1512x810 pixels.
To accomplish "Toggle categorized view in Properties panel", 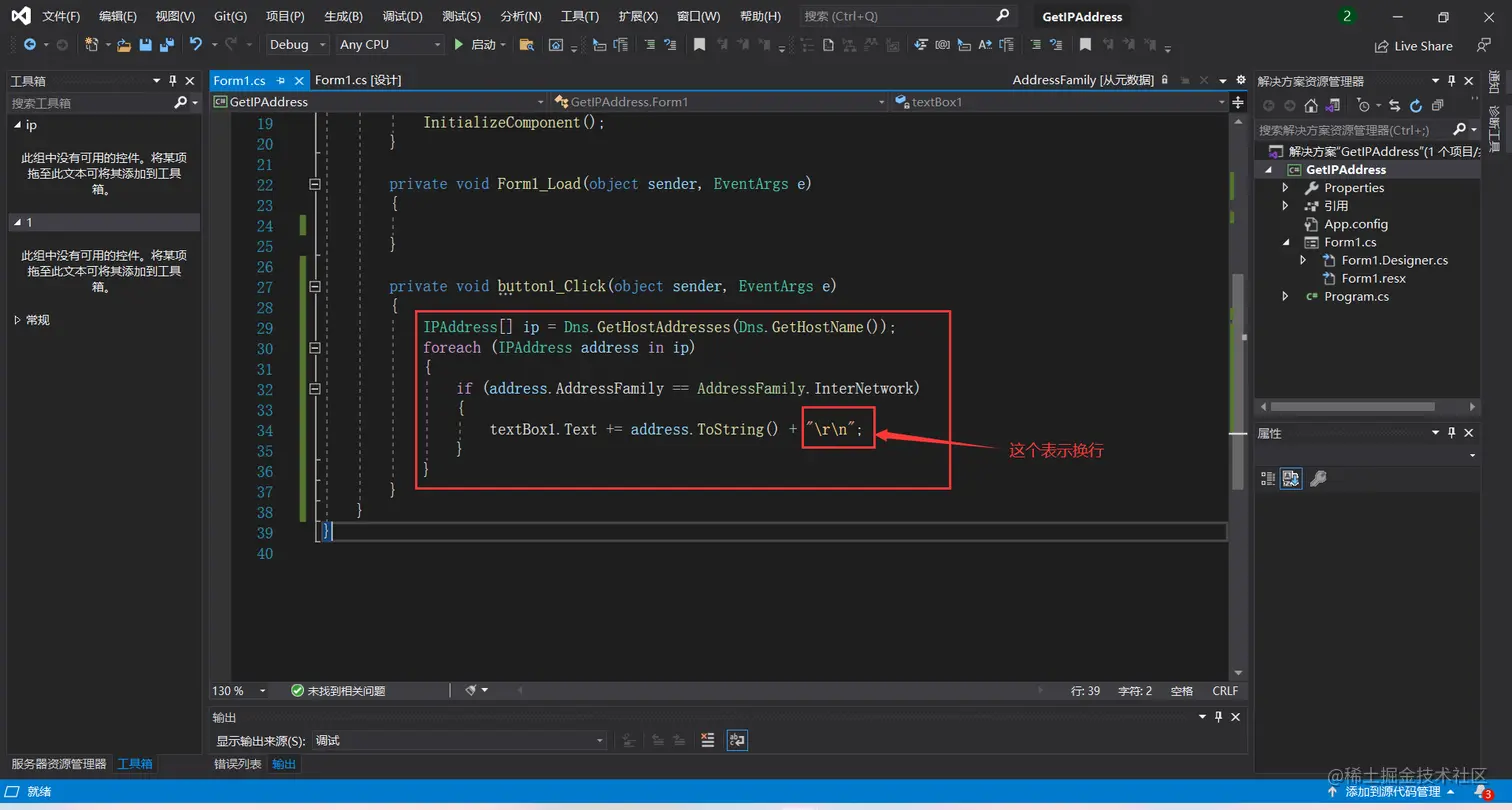I will 1268,479.
